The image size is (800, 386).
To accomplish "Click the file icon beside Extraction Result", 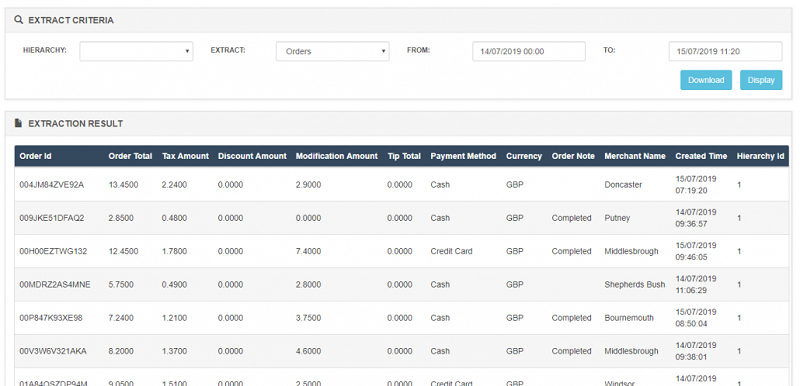I will click(x=19, y=123).
